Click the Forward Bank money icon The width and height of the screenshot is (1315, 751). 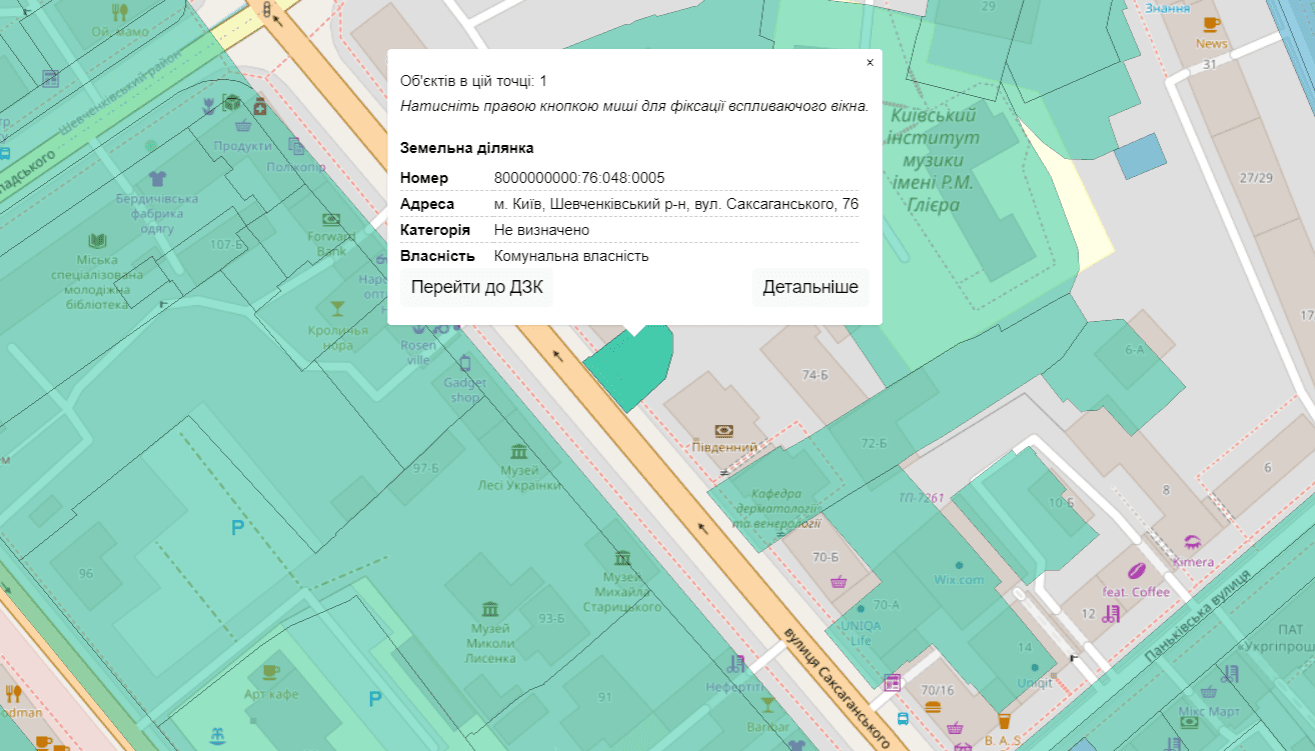(x=331, y=219)
